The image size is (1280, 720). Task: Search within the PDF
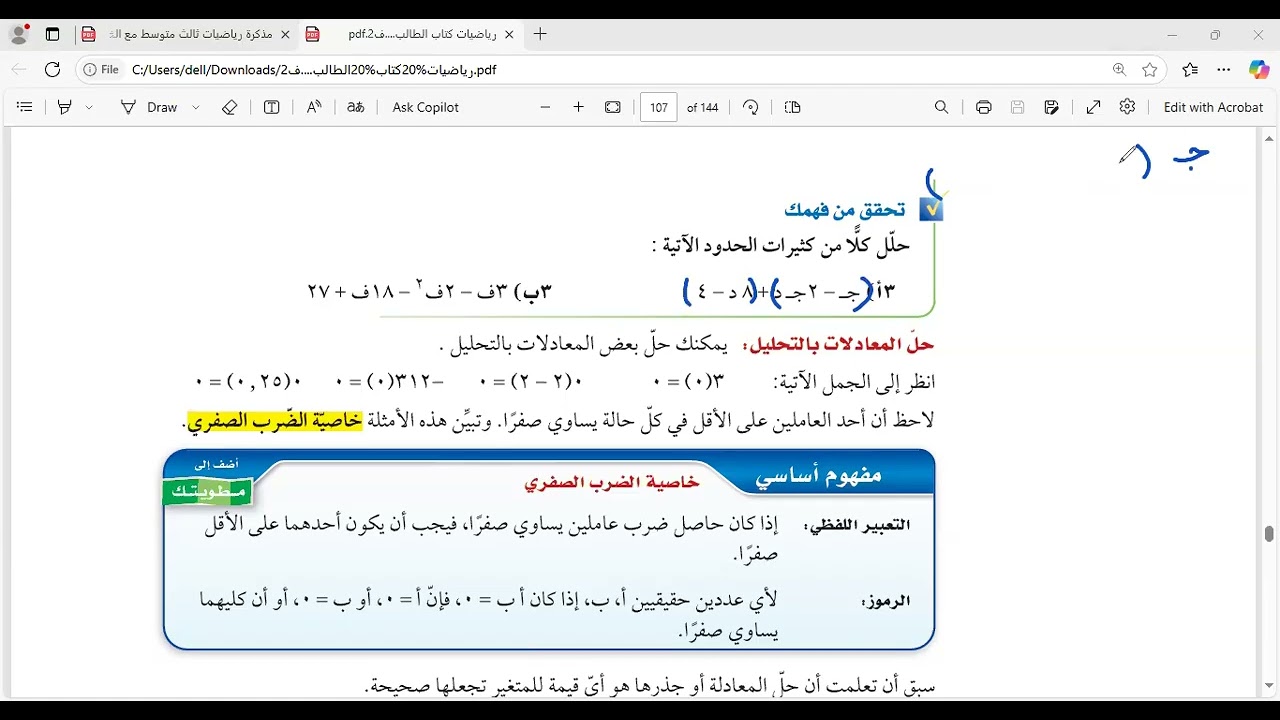(x=941, y=107)
